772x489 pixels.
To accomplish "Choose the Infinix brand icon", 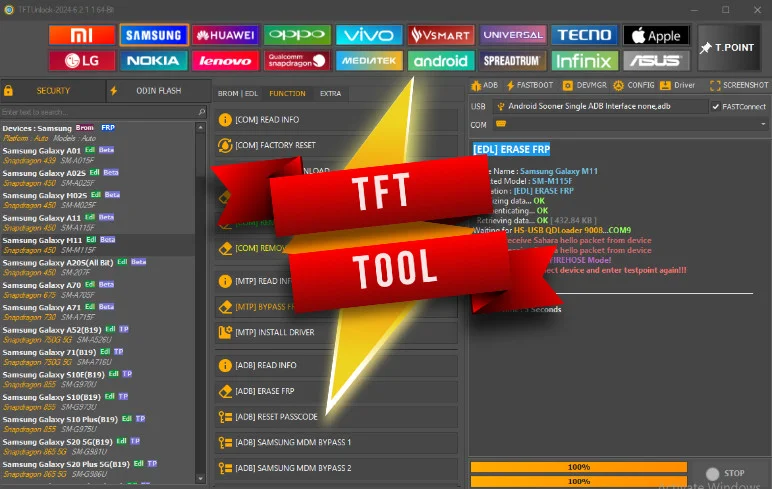I will click(585, 61).
